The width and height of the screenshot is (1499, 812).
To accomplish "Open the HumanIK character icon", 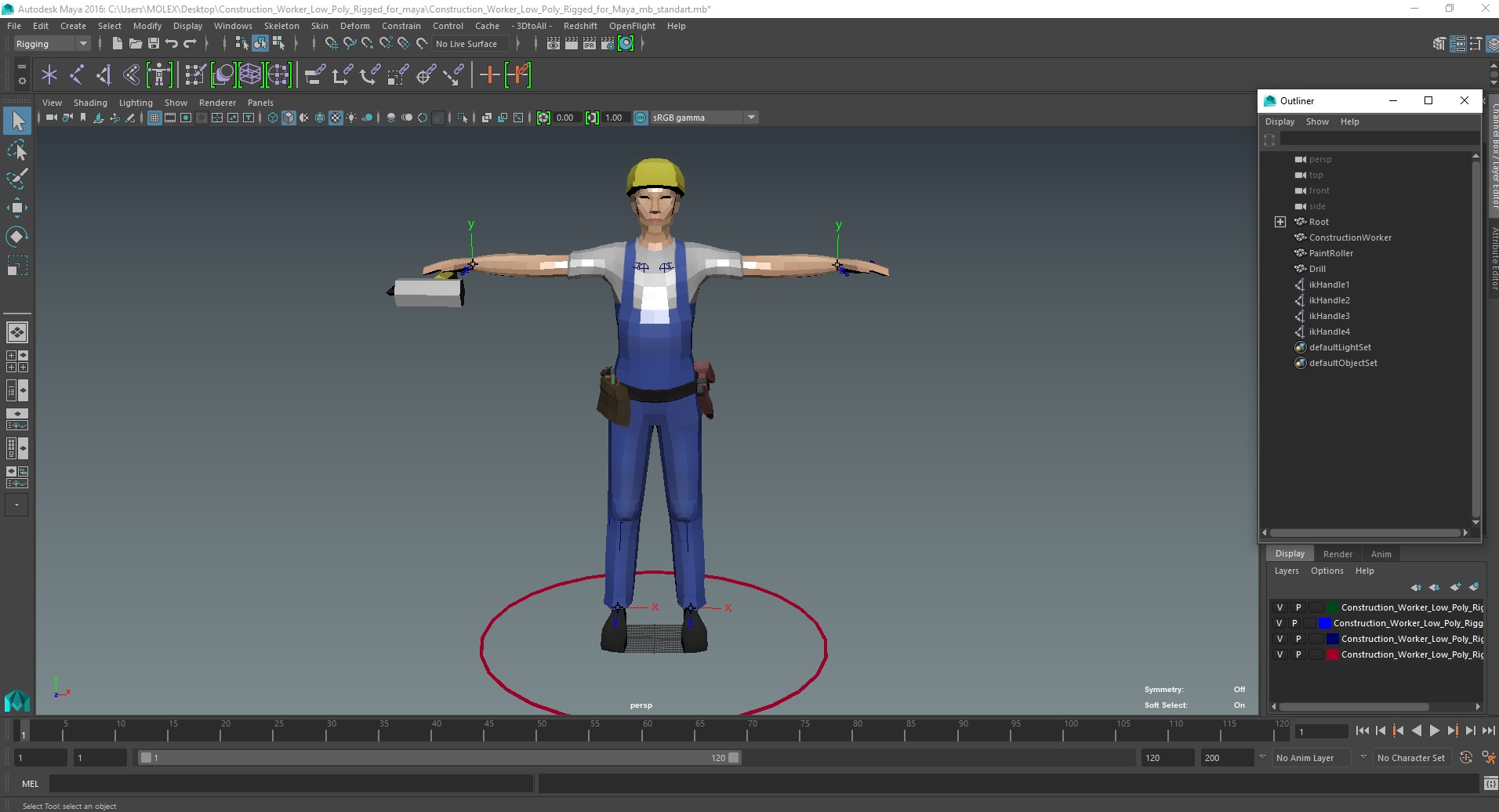I will (x=159, y=75).
